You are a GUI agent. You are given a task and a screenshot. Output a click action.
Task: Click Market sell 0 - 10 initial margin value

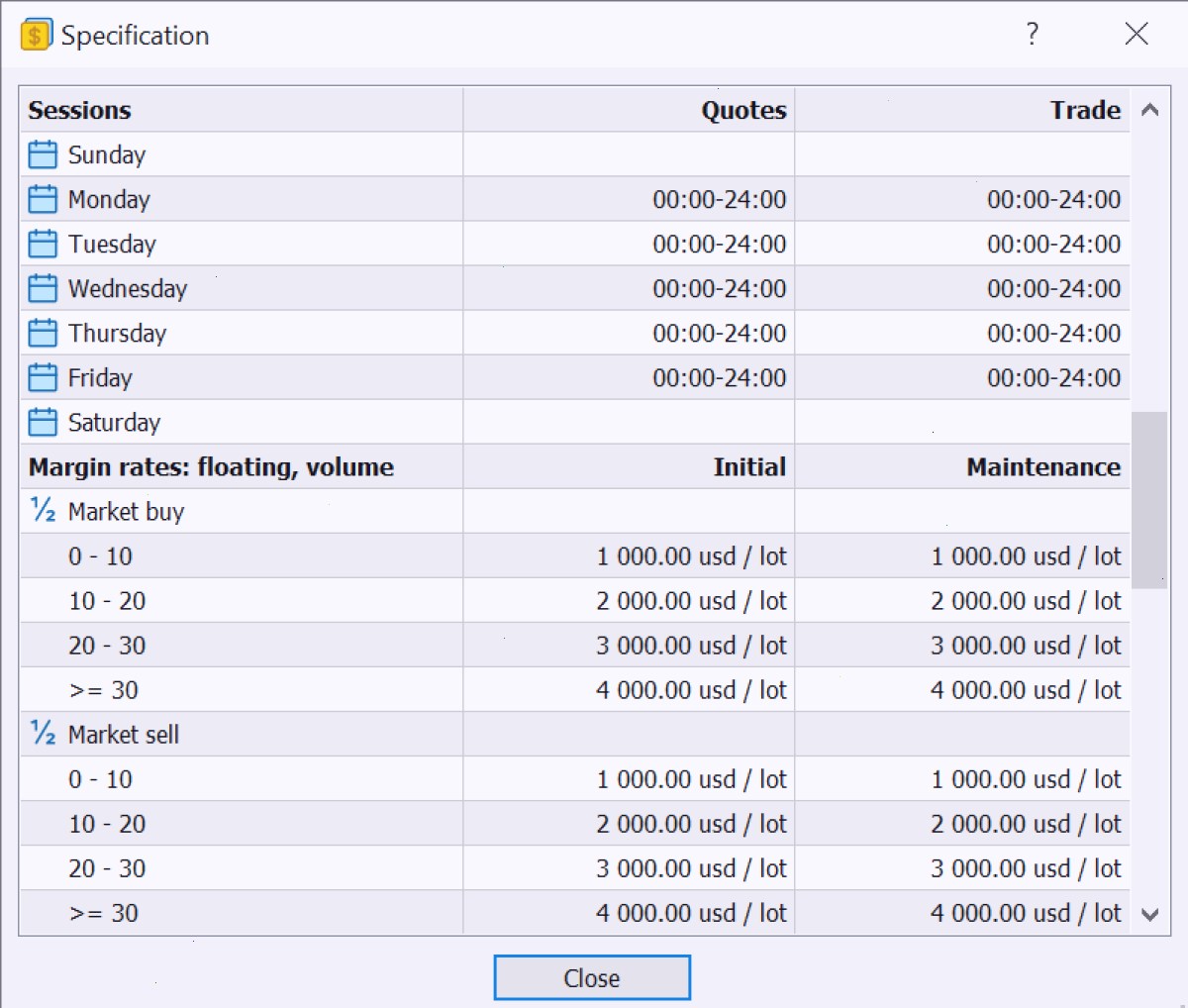coord(691,779)
